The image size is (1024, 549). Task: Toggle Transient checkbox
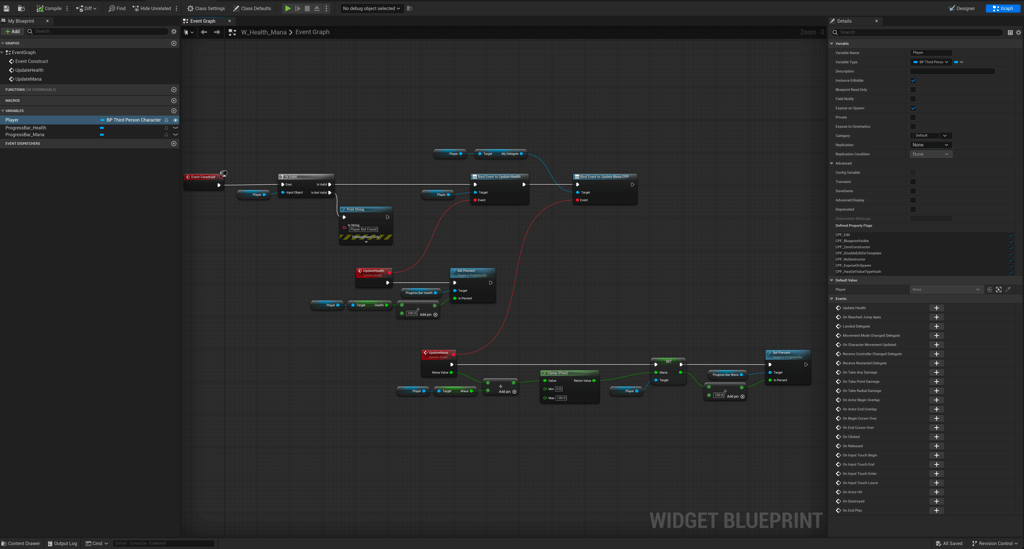coord(913,181)
